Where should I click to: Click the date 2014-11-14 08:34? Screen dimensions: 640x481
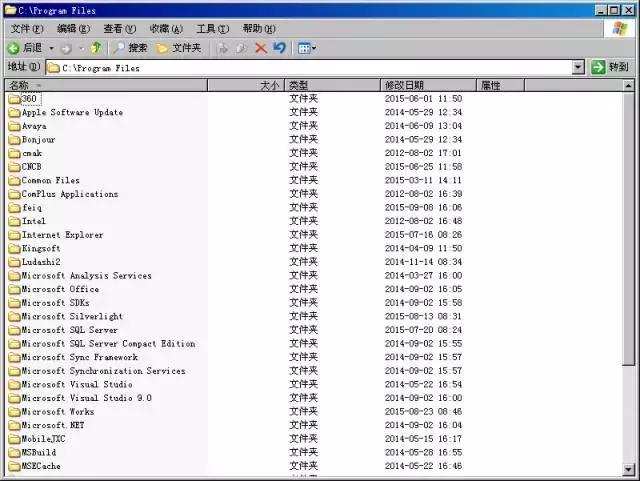coord(423,262)
